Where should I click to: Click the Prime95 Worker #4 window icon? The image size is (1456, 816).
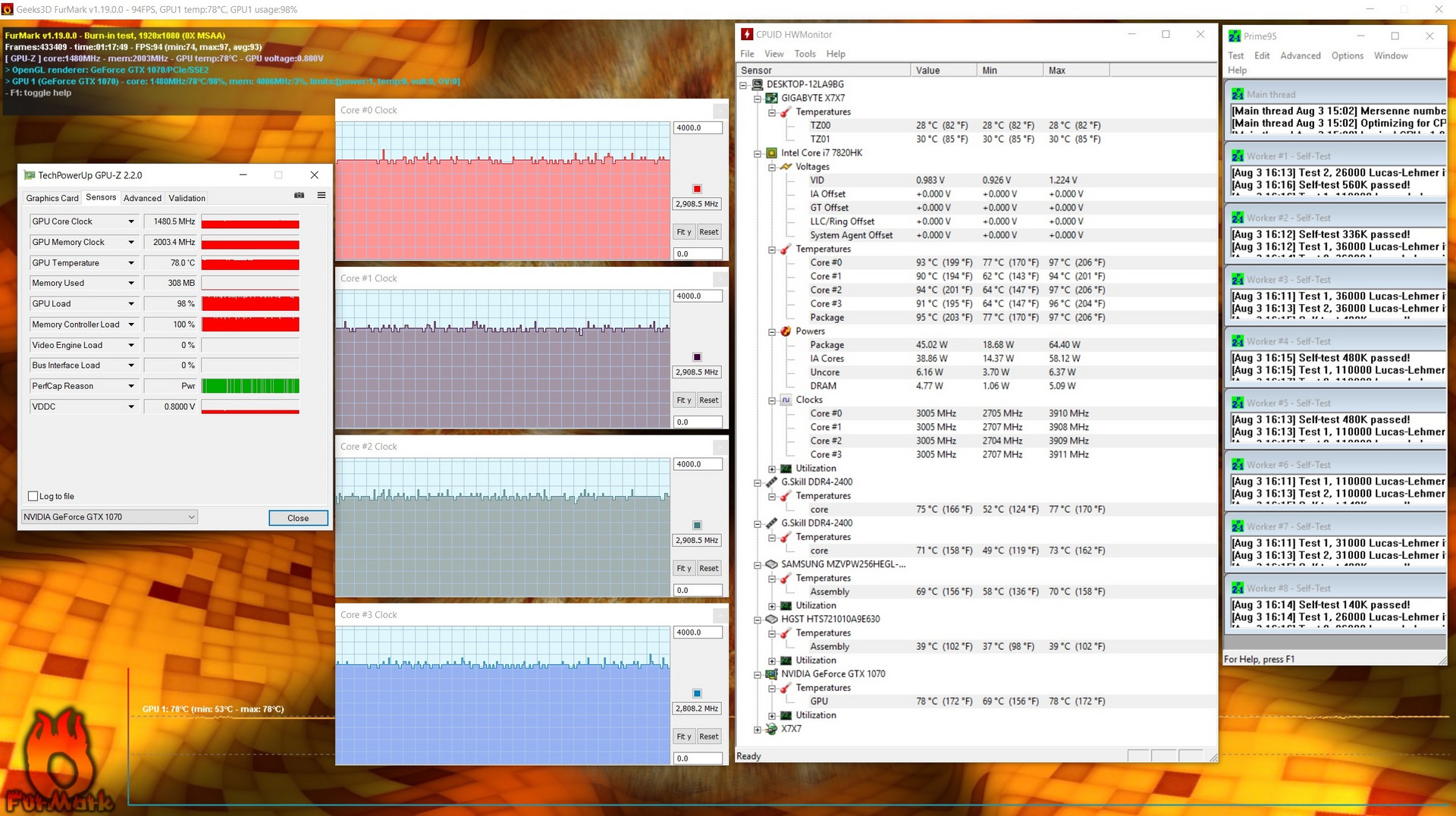point(1238,341)
